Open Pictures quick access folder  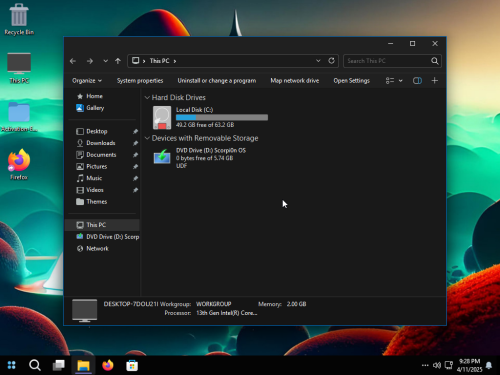97,166
